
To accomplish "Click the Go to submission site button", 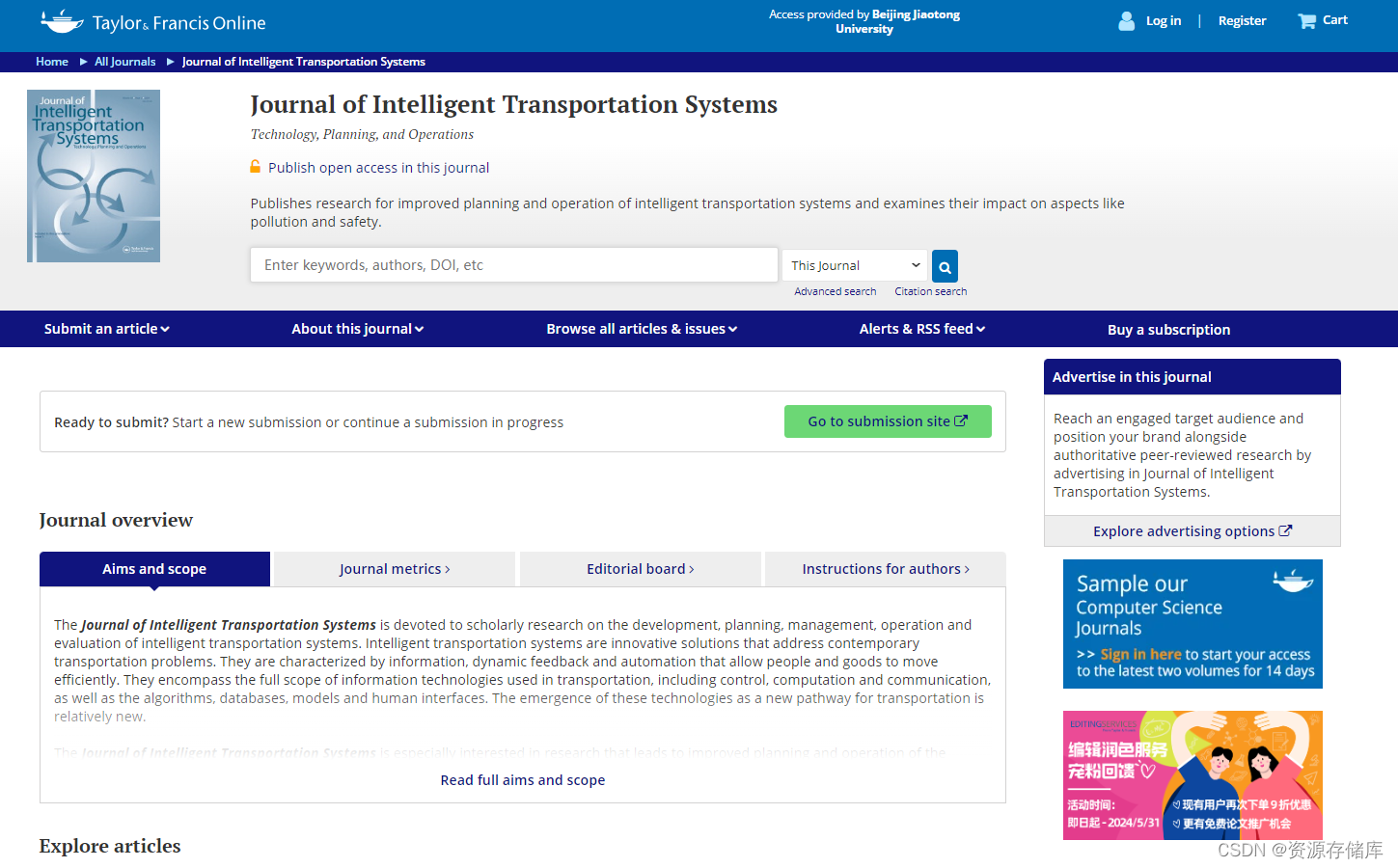I will [888, 421].
